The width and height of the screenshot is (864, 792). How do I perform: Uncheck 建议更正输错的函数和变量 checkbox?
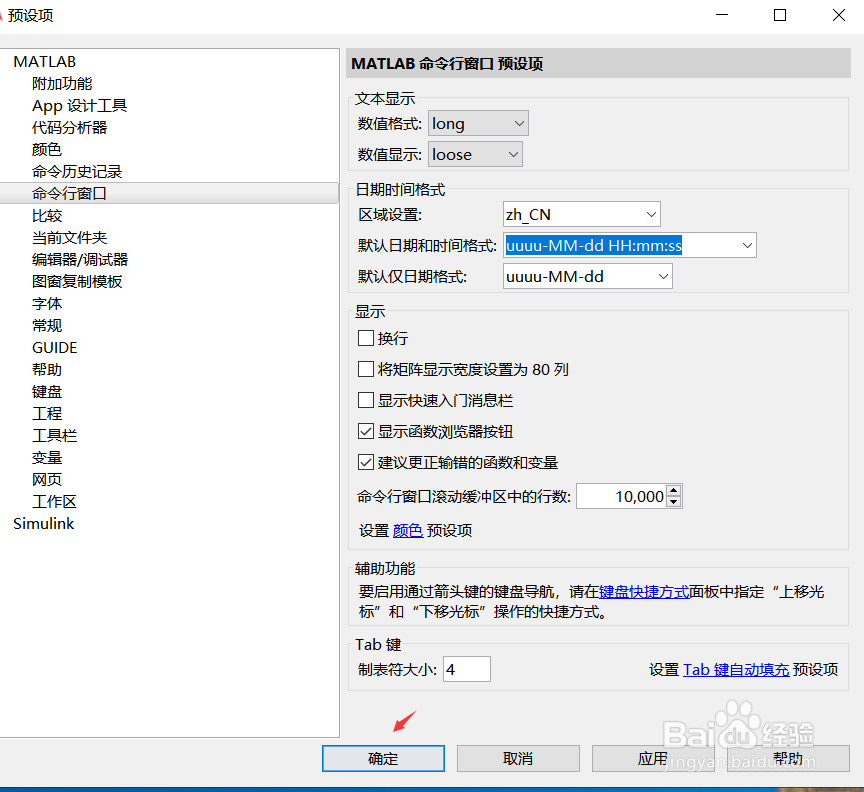[x=366, y=462]
